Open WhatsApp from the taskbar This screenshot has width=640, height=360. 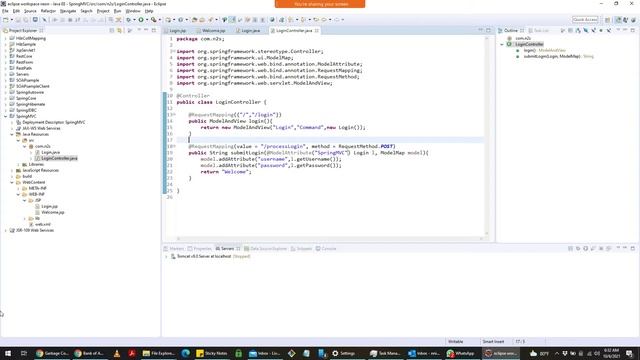coord(460,353)
